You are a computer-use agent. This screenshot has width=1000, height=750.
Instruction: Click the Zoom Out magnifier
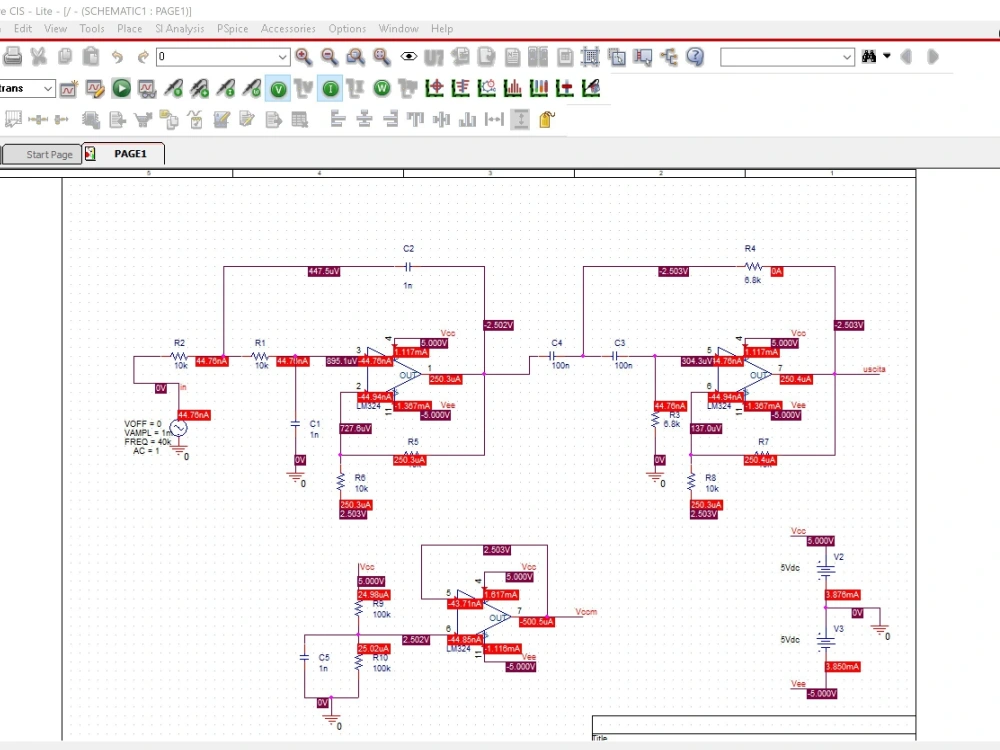pyautogui.click(x=330, y=57)
